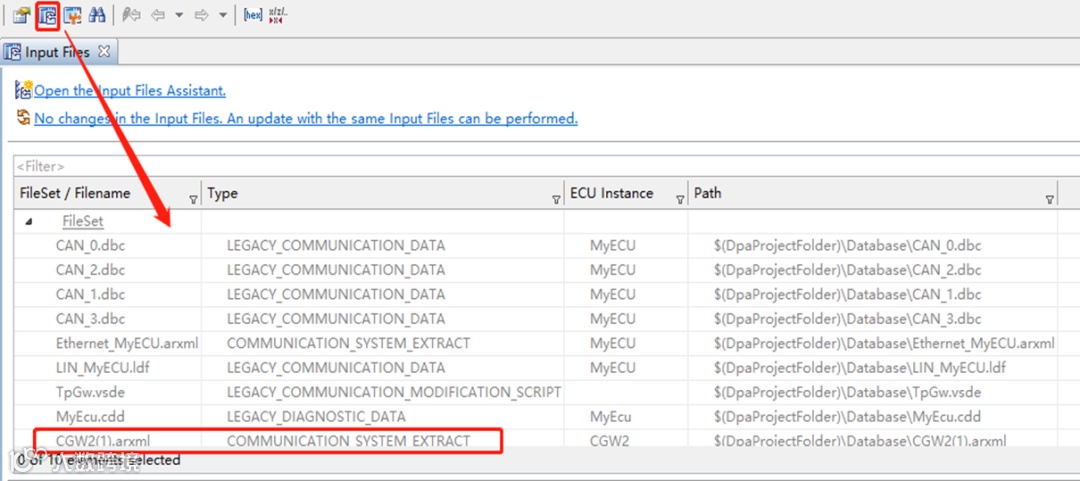The width and height of the screenshot is (1080, 481).
Task: Select the Ethernet_MyECU.arxml file row
Action: [127, 343]
